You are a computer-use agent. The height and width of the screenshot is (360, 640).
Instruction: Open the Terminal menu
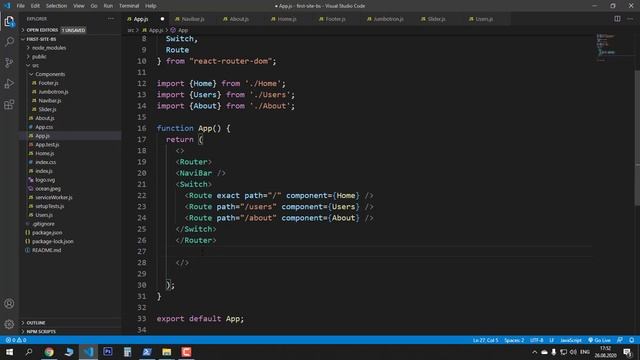click(129, 6)
